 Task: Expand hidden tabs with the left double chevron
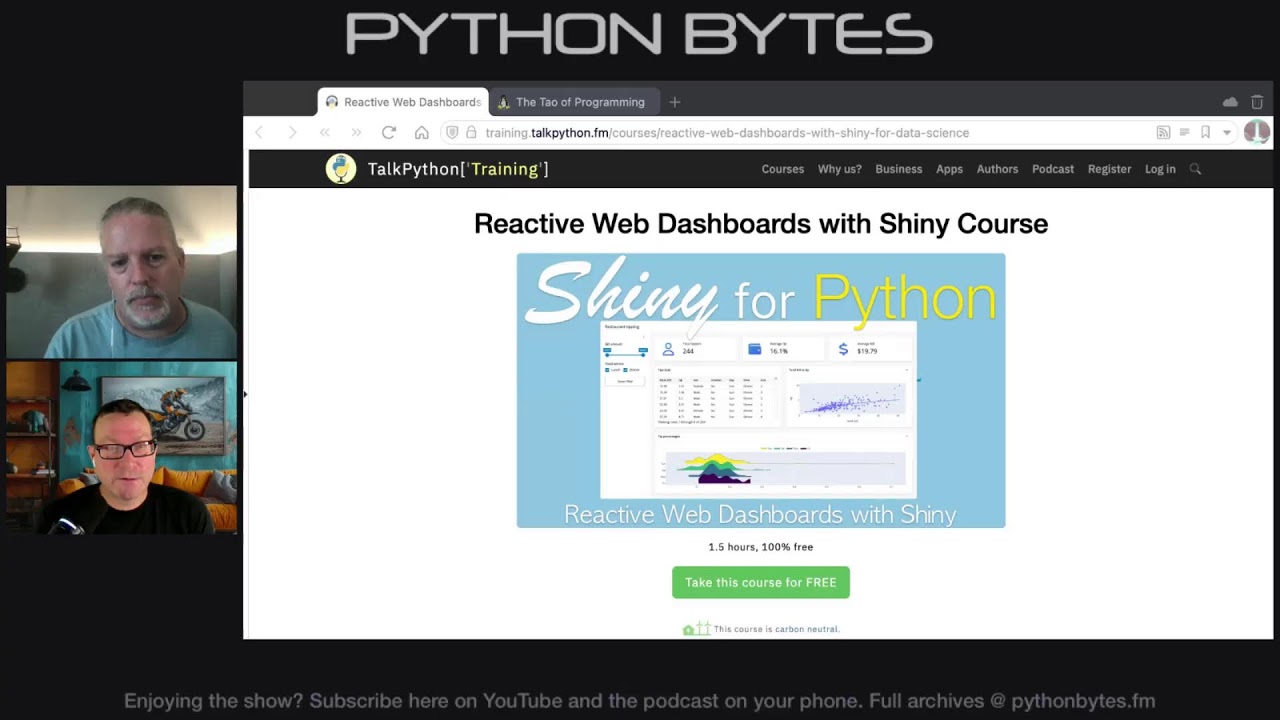point(324,132)
